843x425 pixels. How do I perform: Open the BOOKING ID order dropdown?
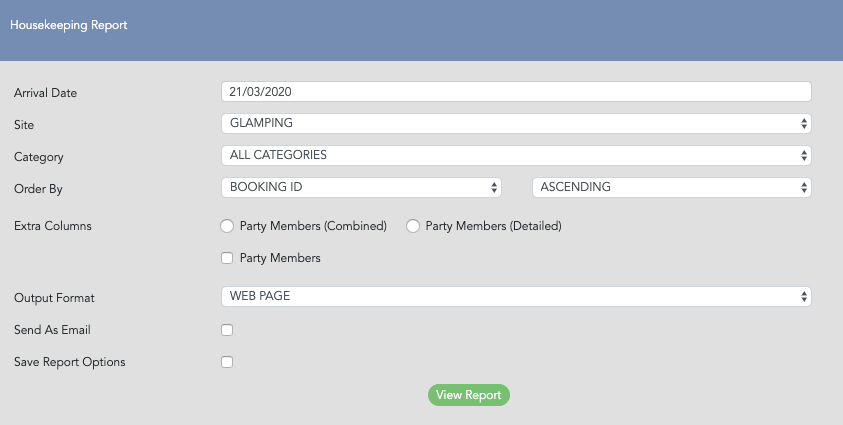(361, 188)
